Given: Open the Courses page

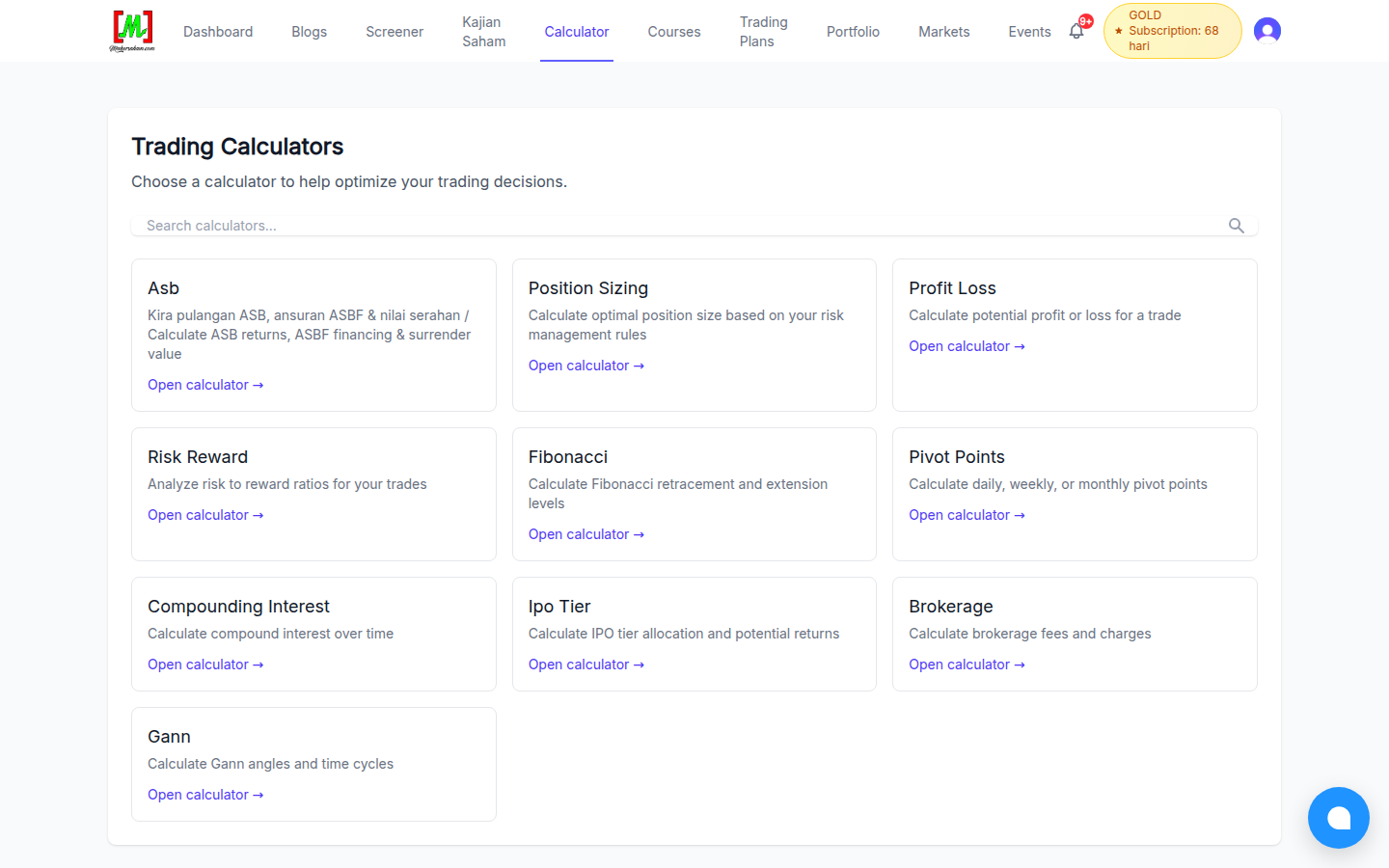Looking at the screenshot, I should tap(674, 32).
